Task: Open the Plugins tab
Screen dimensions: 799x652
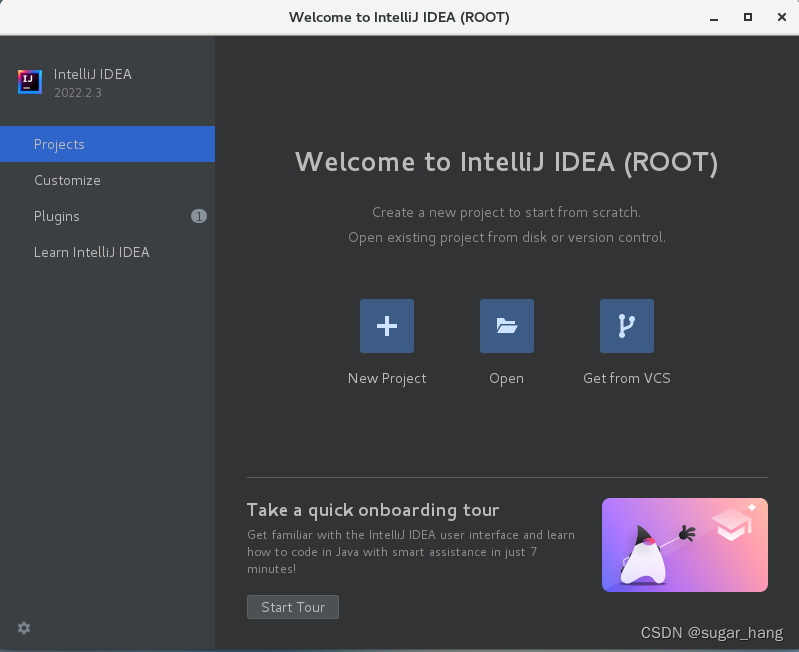Action: (x=108, y=216)
